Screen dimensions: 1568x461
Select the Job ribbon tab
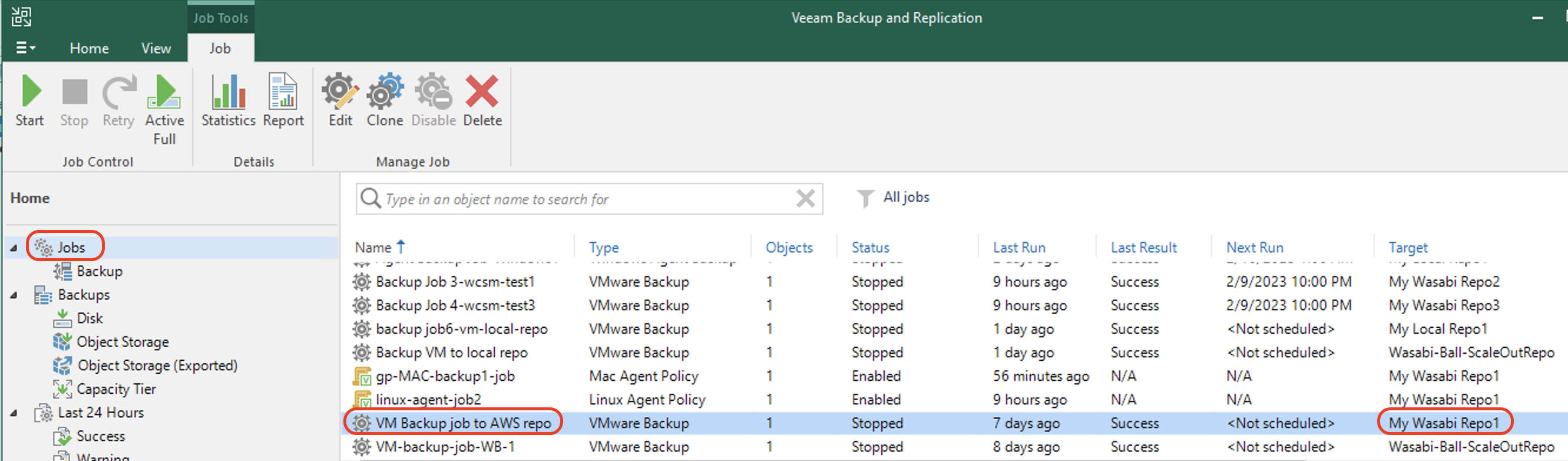point(220,48)
